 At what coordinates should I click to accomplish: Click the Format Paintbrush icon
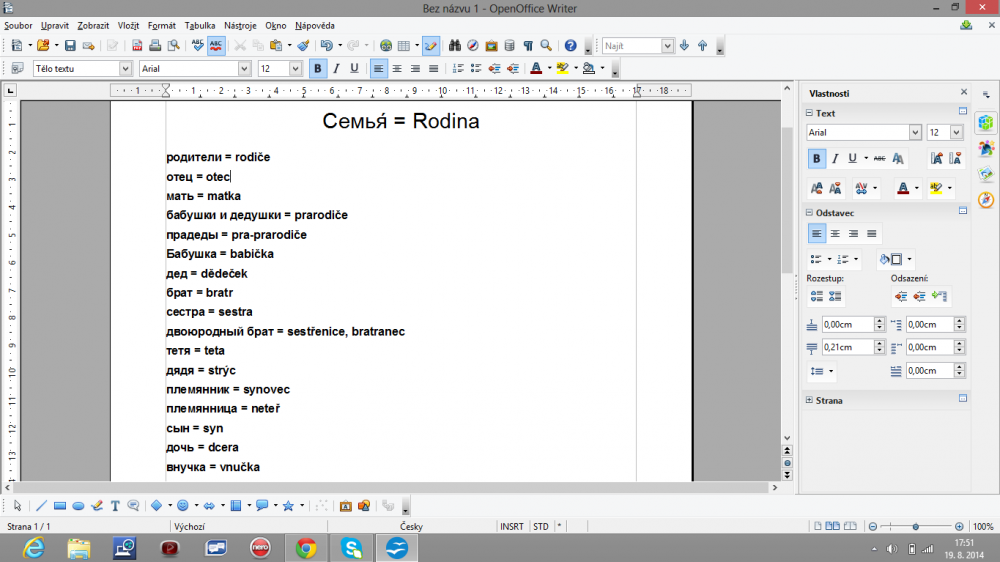[x=304, y=46]
